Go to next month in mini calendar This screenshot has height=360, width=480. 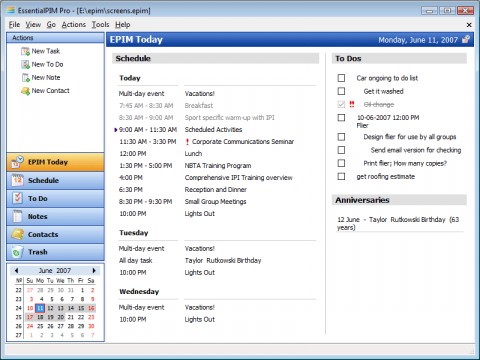pyautogui.click(x=94, y=270)
